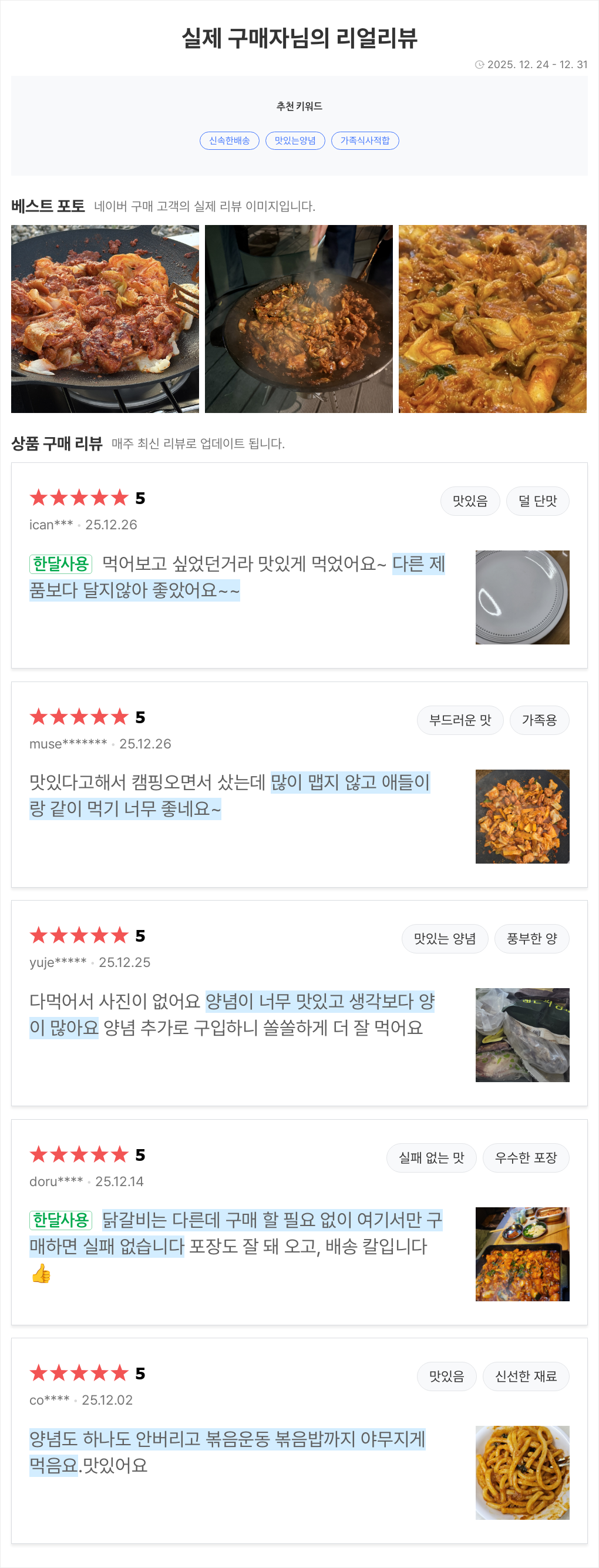
Task: Click the 덜 단맛 review tag
Action: [x=537, y=501]
